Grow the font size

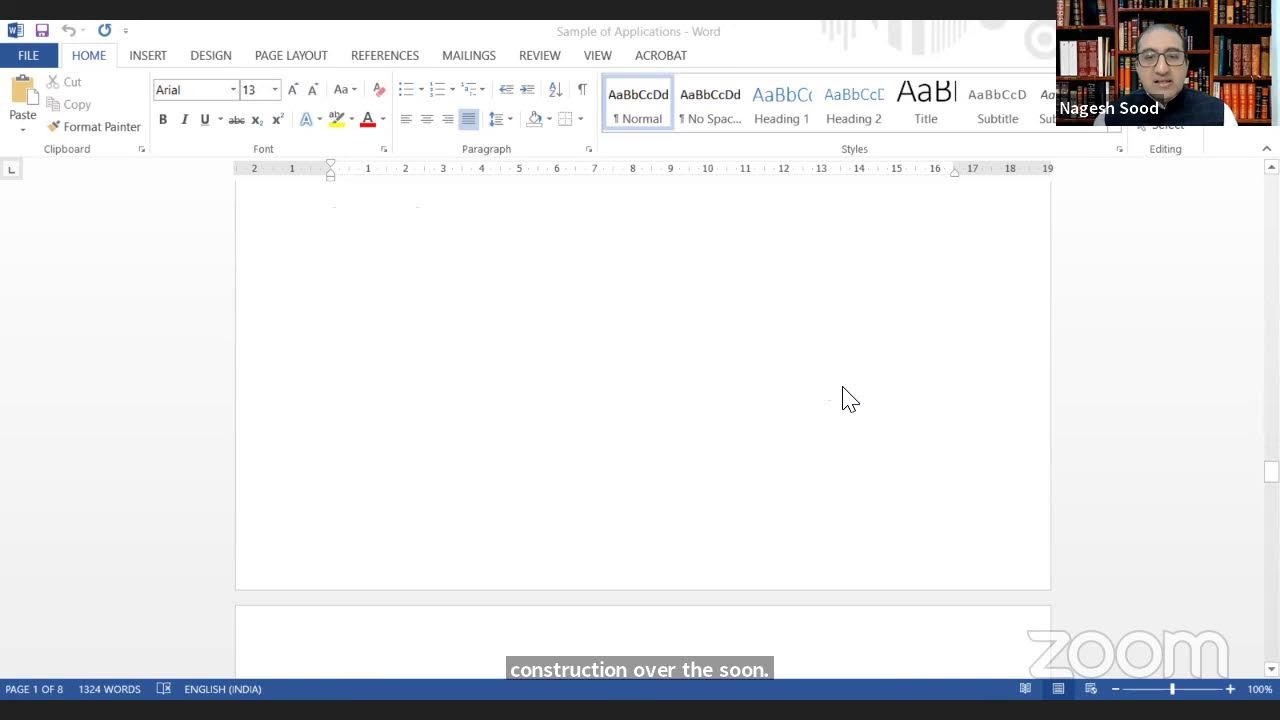coord(293,90)
